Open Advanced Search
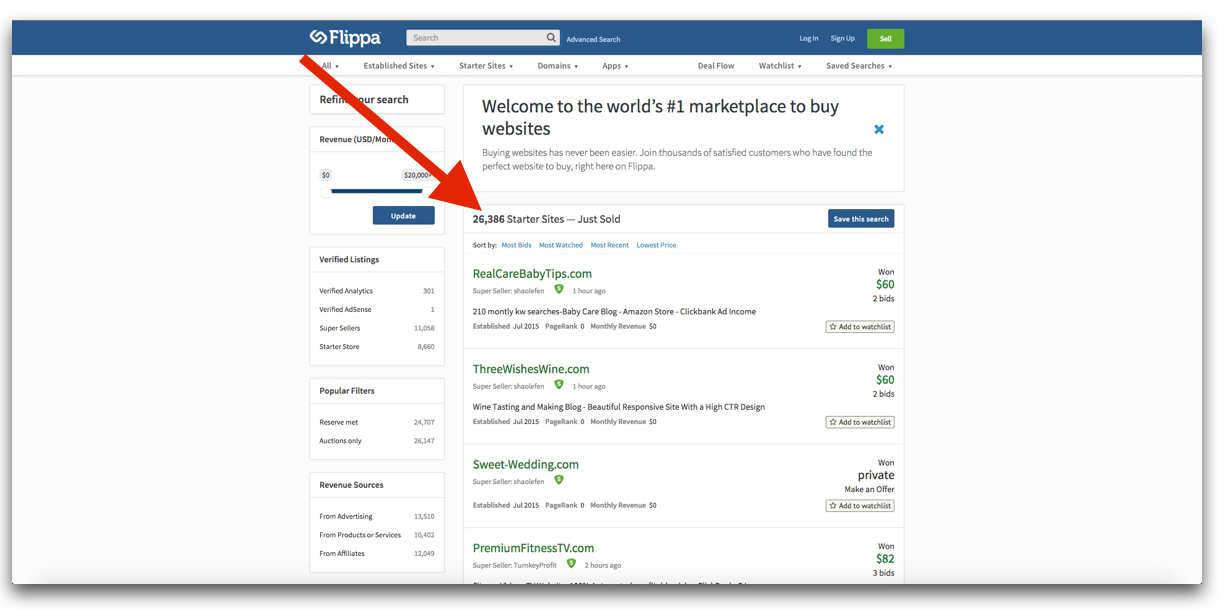 [x=593, y=39]
